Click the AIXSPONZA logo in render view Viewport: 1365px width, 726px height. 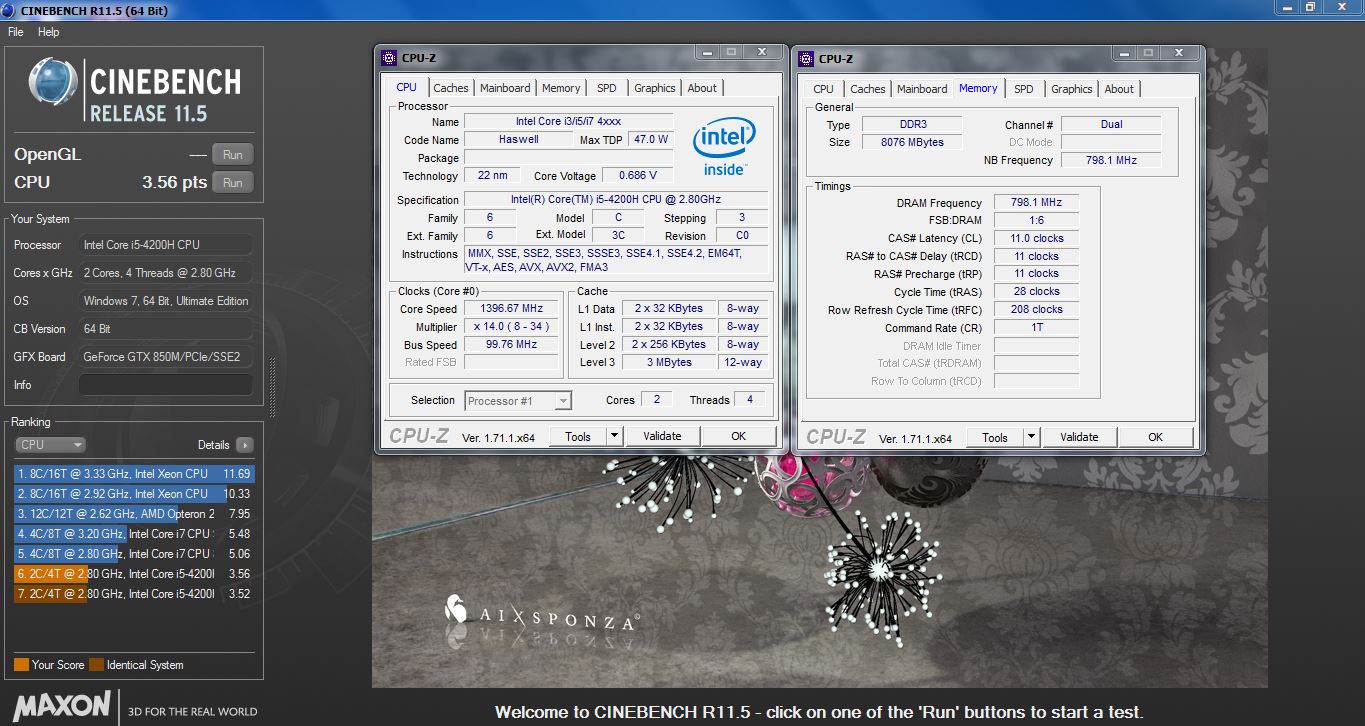tap(543, 612)
